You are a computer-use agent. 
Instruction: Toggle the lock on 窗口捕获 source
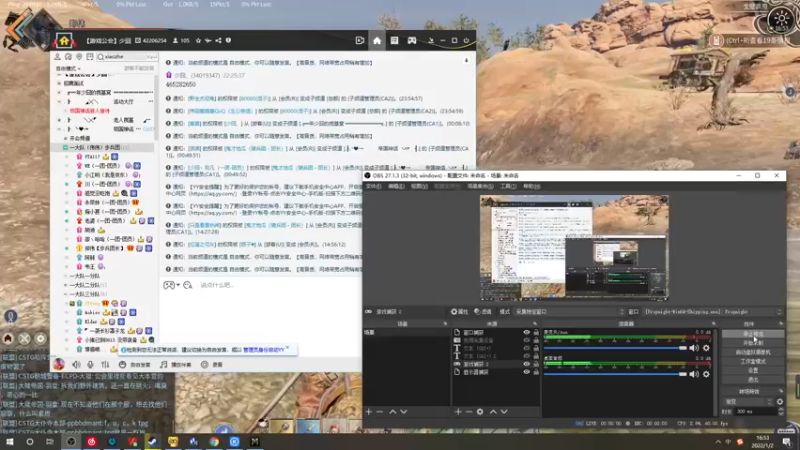click(536, 332)
